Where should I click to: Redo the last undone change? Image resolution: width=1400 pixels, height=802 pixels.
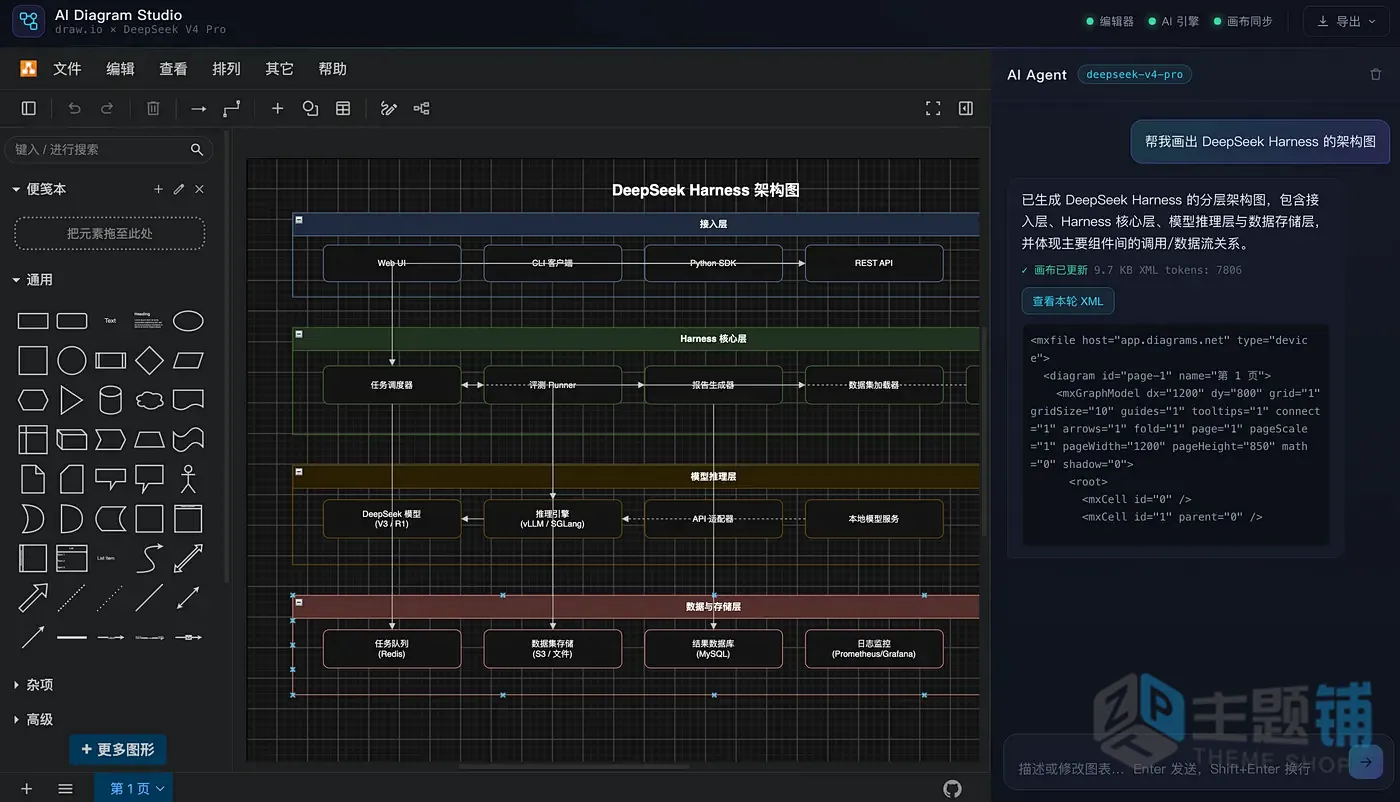[107, 108]
